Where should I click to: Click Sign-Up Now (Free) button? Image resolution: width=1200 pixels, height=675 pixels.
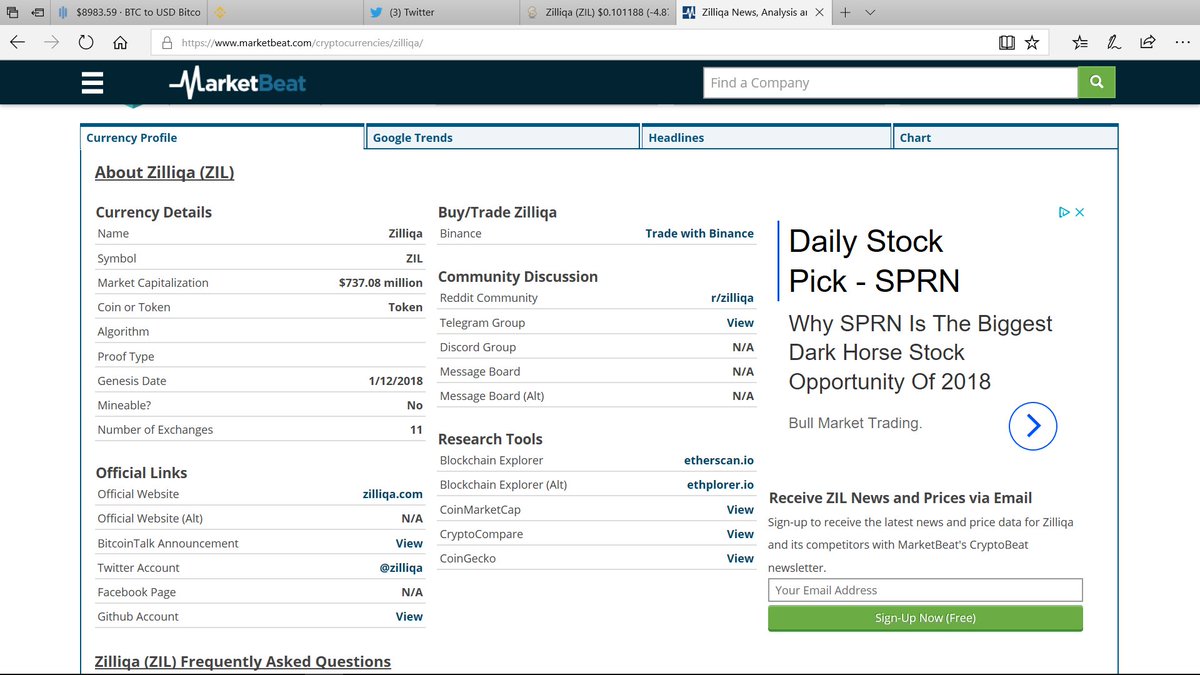coord(925,618)
